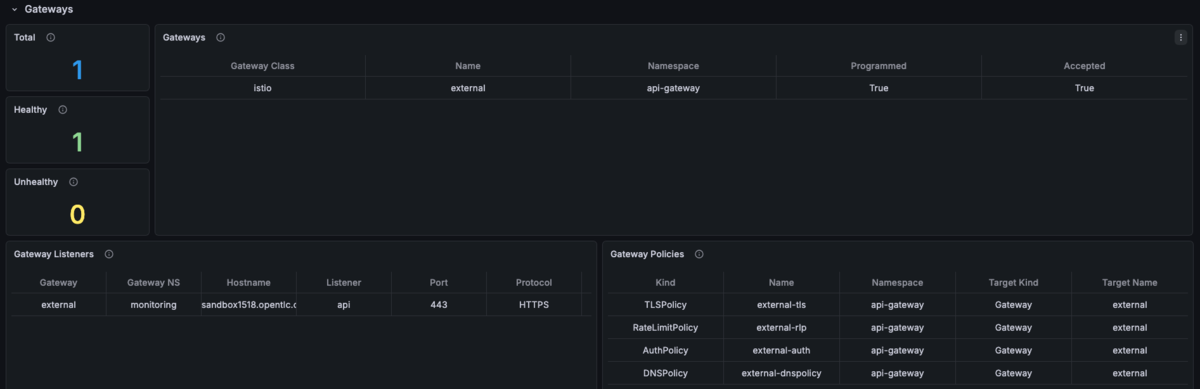The image size is (1200, 389).
Task: Select the HTTPS protocol cell
Action: [534, 305]
